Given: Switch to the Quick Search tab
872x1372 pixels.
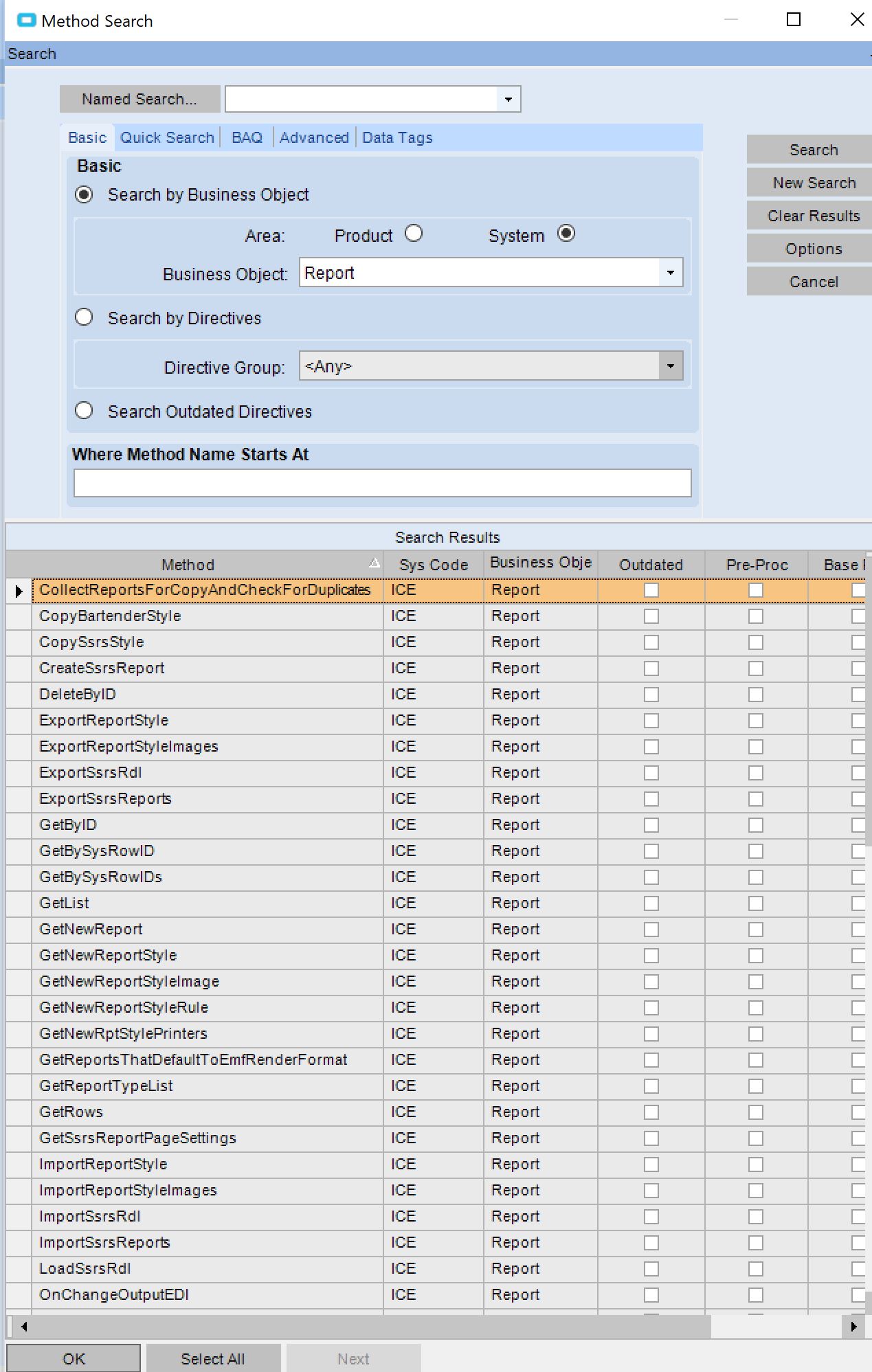Looking at the screenshot, I should point(167,137).
